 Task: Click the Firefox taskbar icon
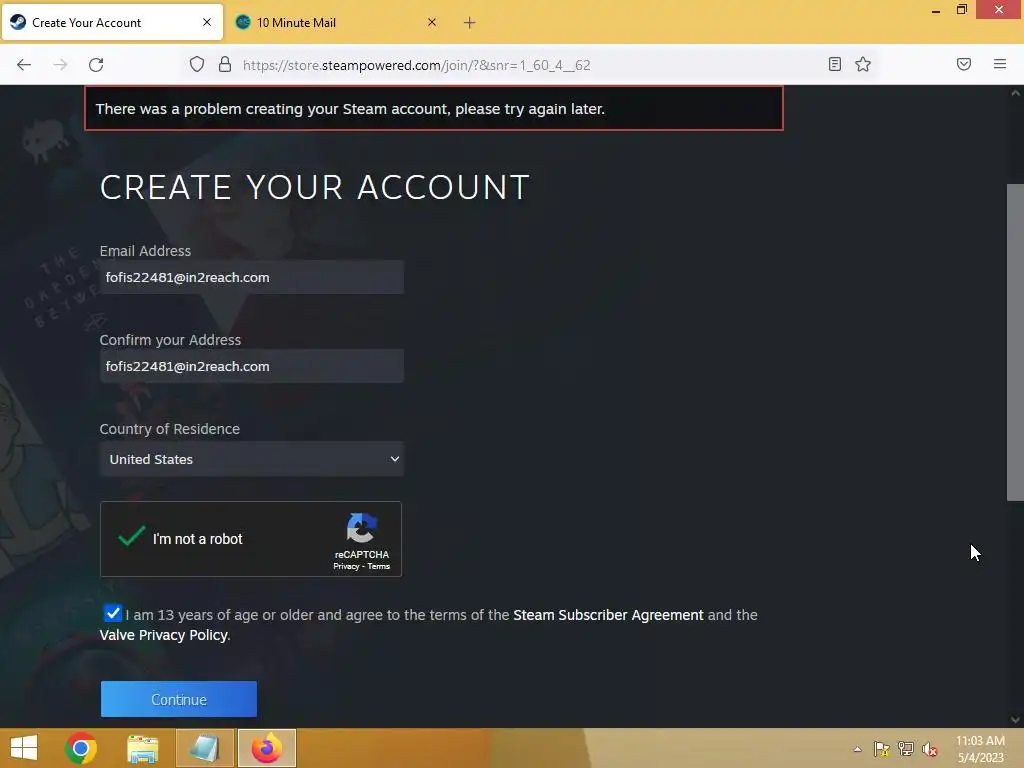[x=266, y=748]
